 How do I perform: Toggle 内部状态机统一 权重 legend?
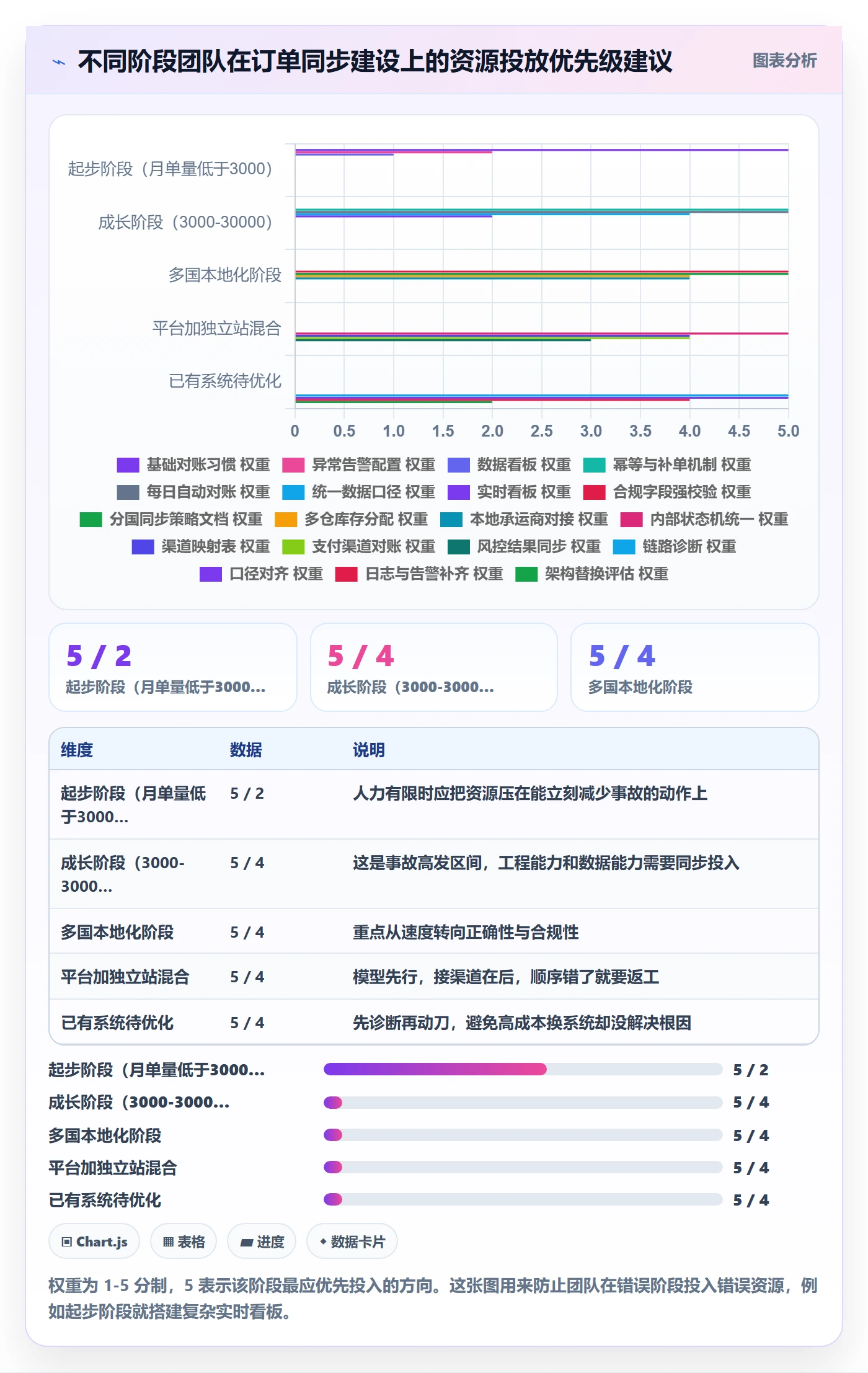coord(704,519)
